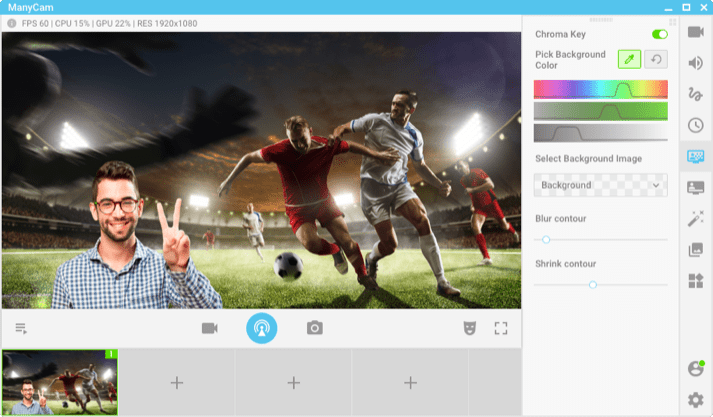
Task: Toggle the Chroma Key switch off
Action: (x=659, y=34)
